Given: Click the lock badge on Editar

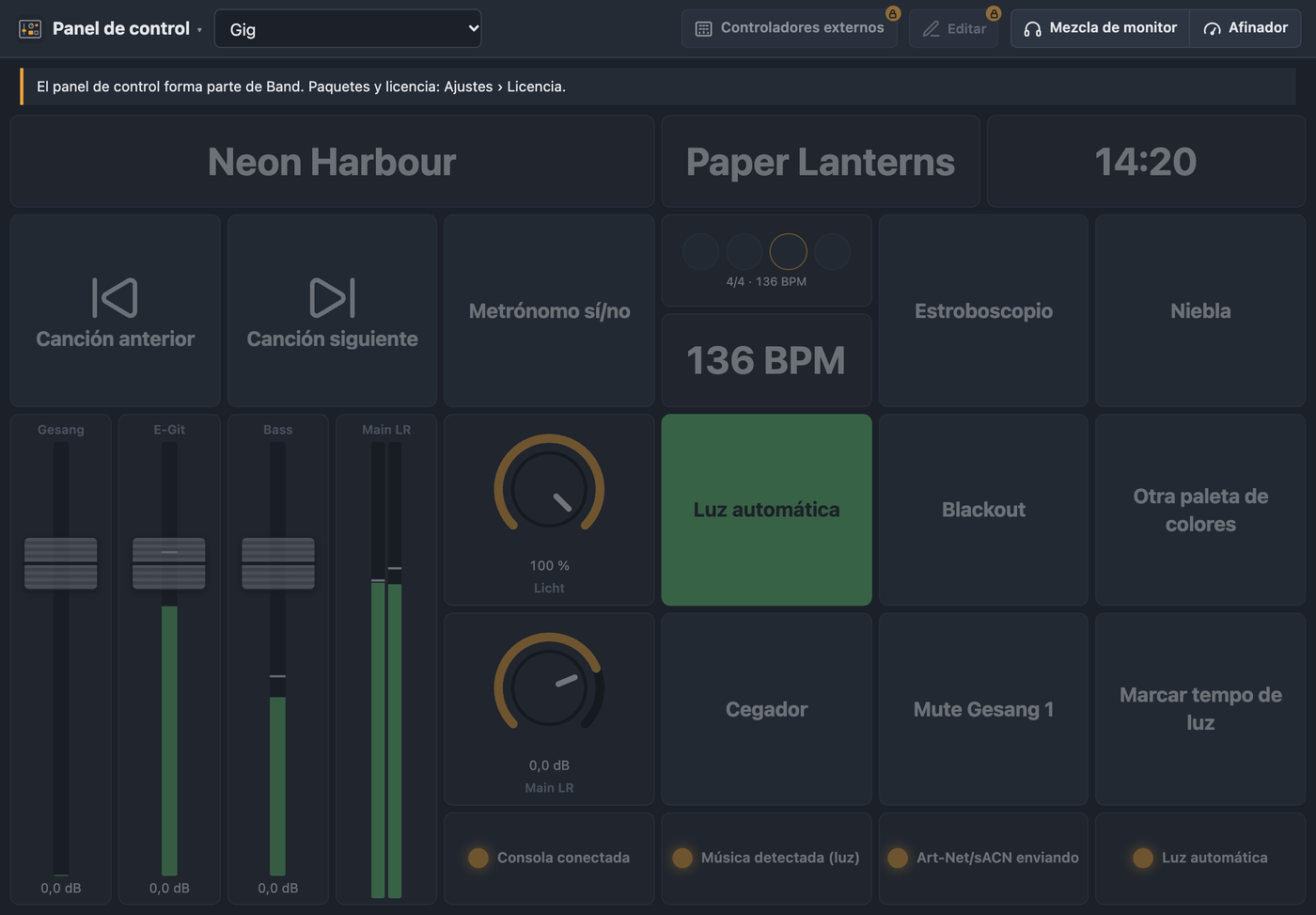Looking at the screenshot, I should tap(994, 13).
